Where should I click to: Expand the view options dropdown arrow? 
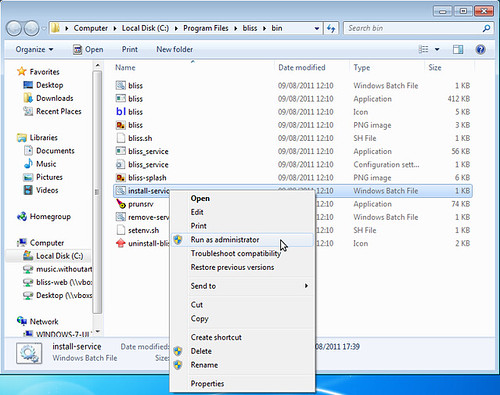pyautogui.click(x=437, y=50)
